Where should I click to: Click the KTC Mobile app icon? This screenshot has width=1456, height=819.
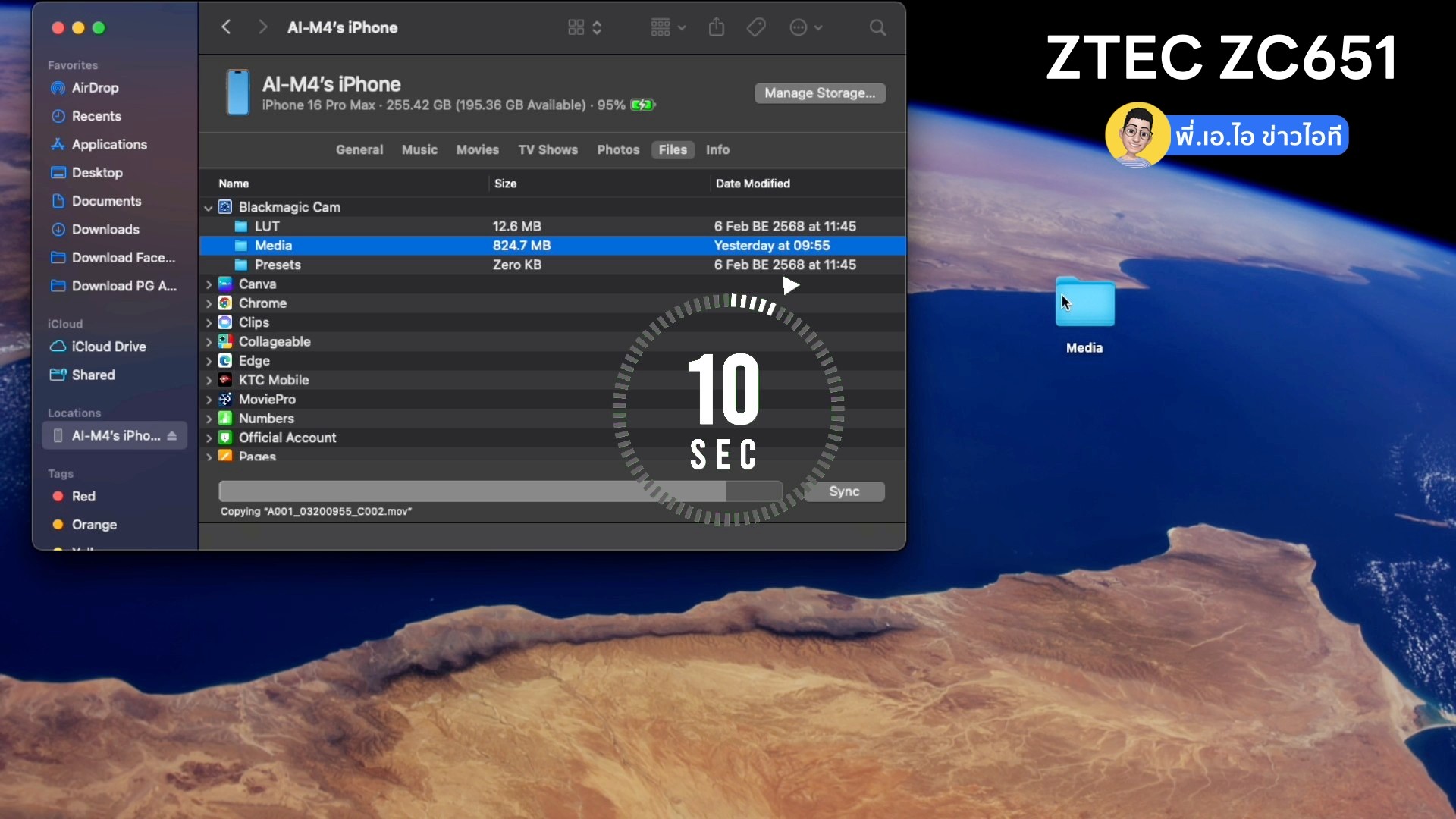pyautogui.click(x=225, y=380)
